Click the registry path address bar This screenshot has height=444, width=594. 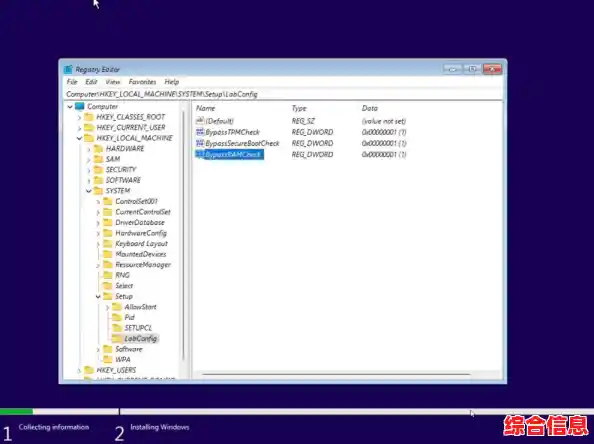[x=283, y=94]
